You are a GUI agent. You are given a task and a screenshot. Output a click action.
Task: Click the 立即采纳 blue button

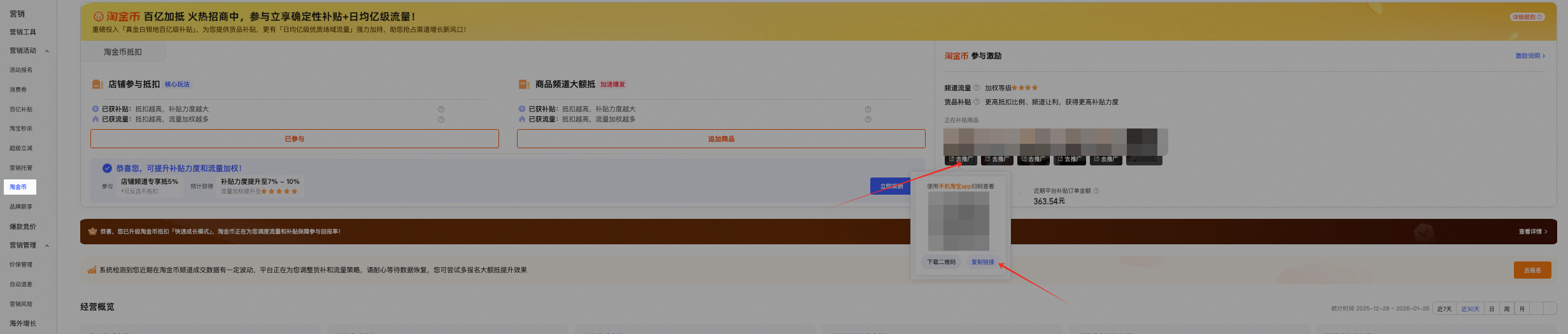891,186
